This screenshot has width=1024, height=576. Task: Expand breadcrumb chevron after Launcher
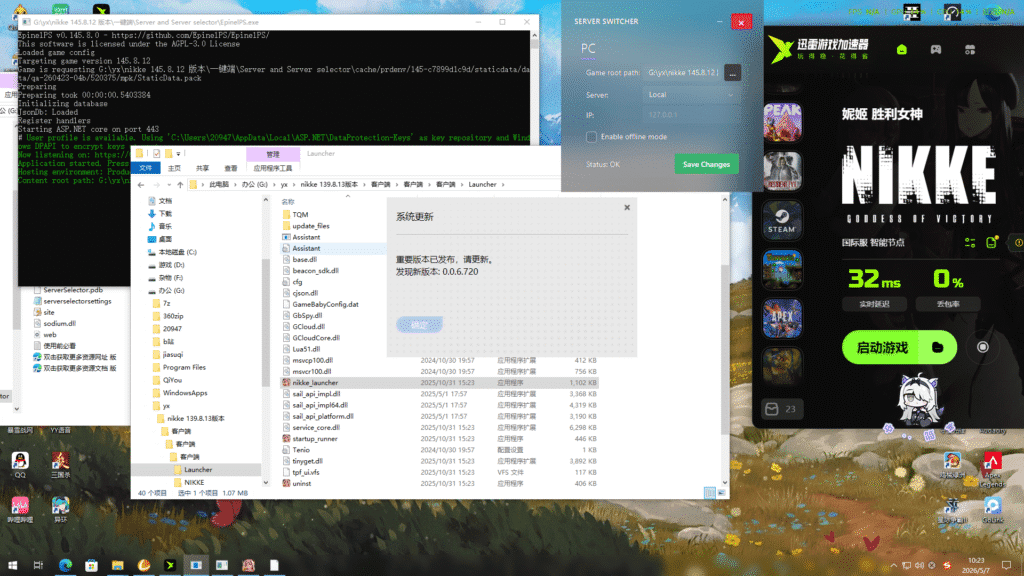click(x=503, y=185)
